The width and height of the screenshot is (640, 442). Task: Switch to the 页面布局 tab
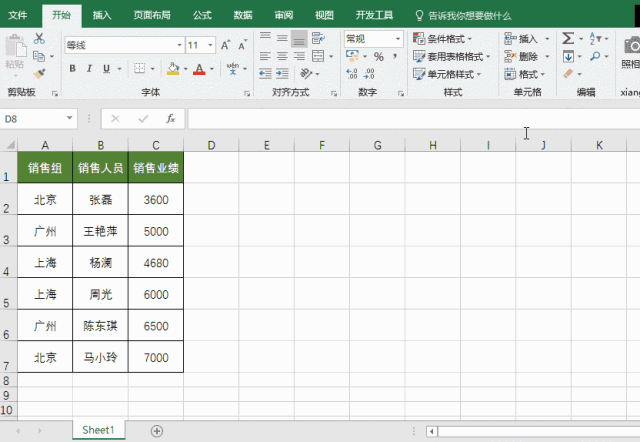pos(152,16)
